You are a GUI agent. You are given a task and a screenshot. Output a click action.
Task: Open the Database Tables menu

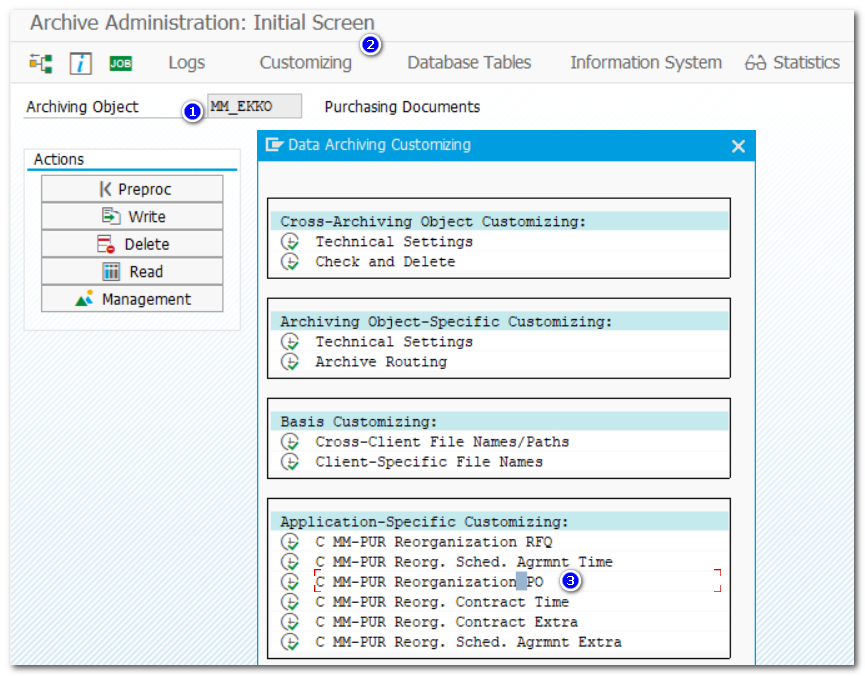tap(469, 62)
